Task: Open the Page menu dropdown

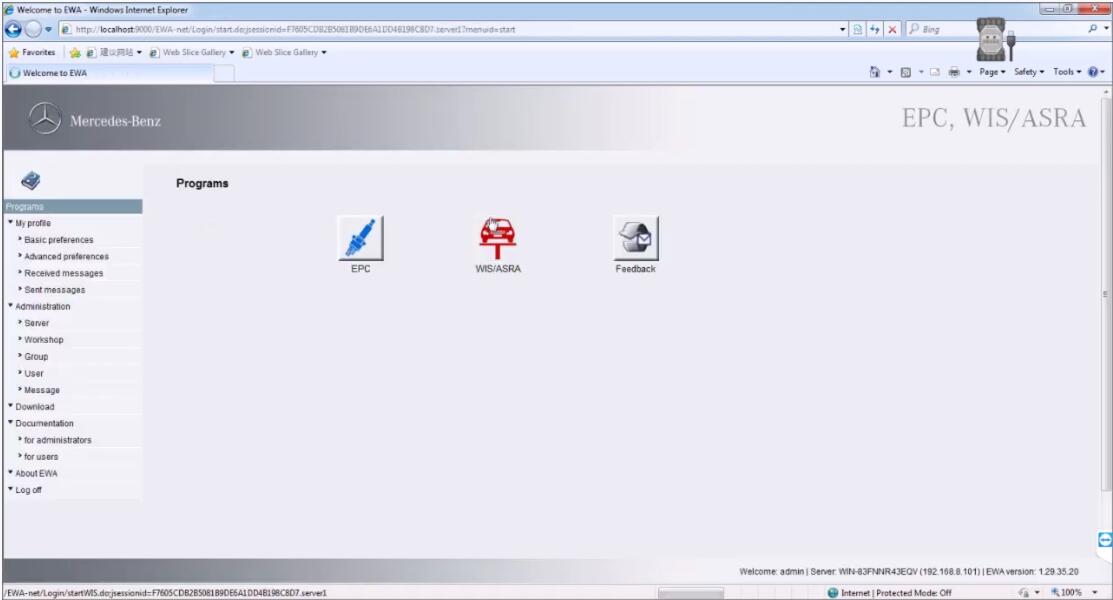Action: click(x=992, y=72)
